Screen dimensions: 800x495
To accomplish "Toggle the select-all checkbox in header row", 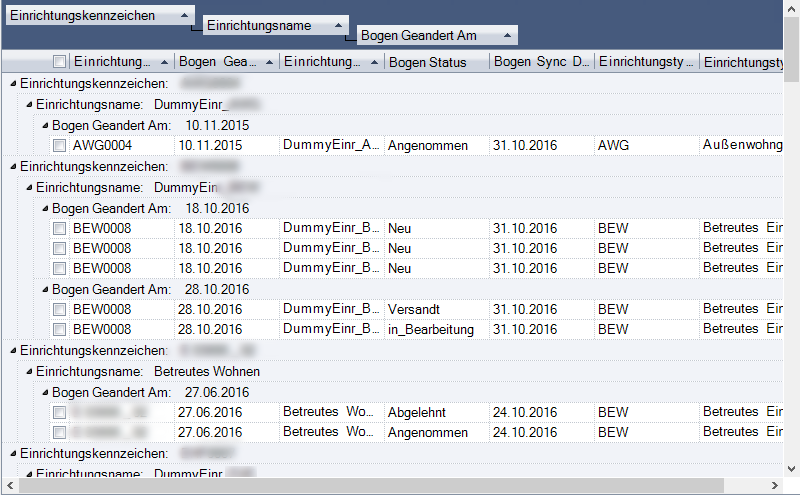I will 60,62.
